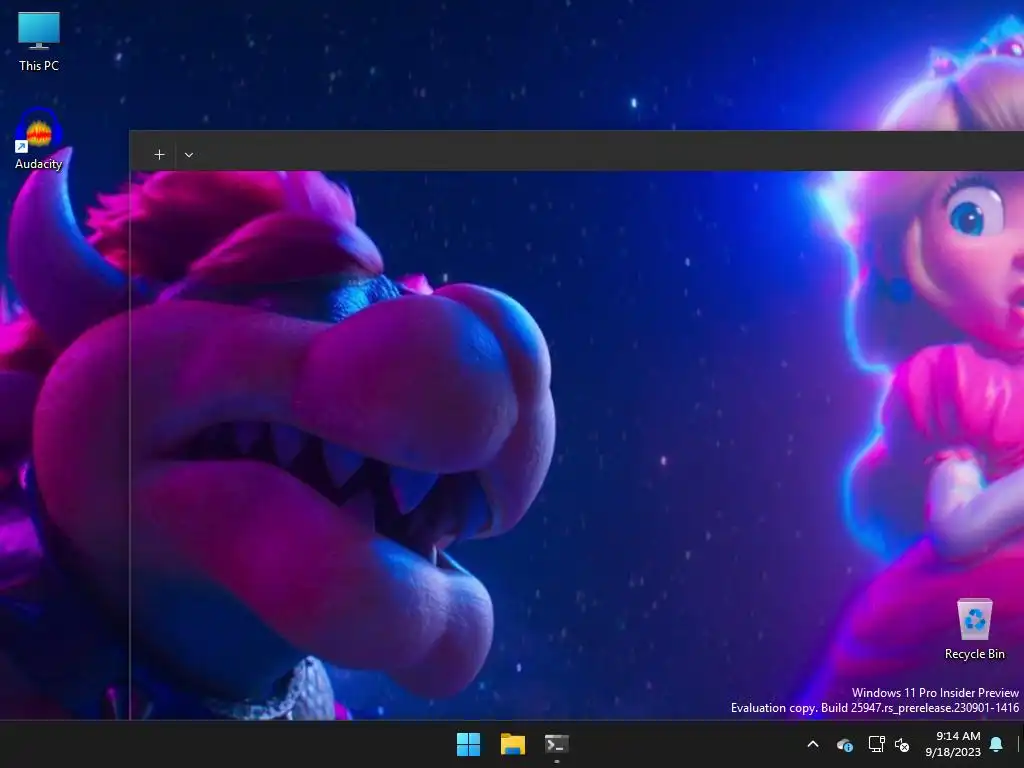Open the This PC desktop icon
Screen dimensions: 1024x768
click(39, 40)
